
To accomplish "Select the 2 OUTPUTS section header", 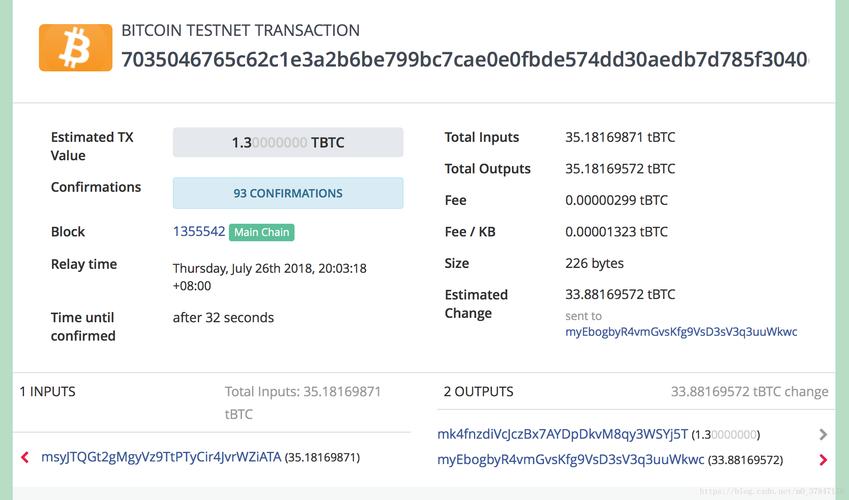I will 476,392.
